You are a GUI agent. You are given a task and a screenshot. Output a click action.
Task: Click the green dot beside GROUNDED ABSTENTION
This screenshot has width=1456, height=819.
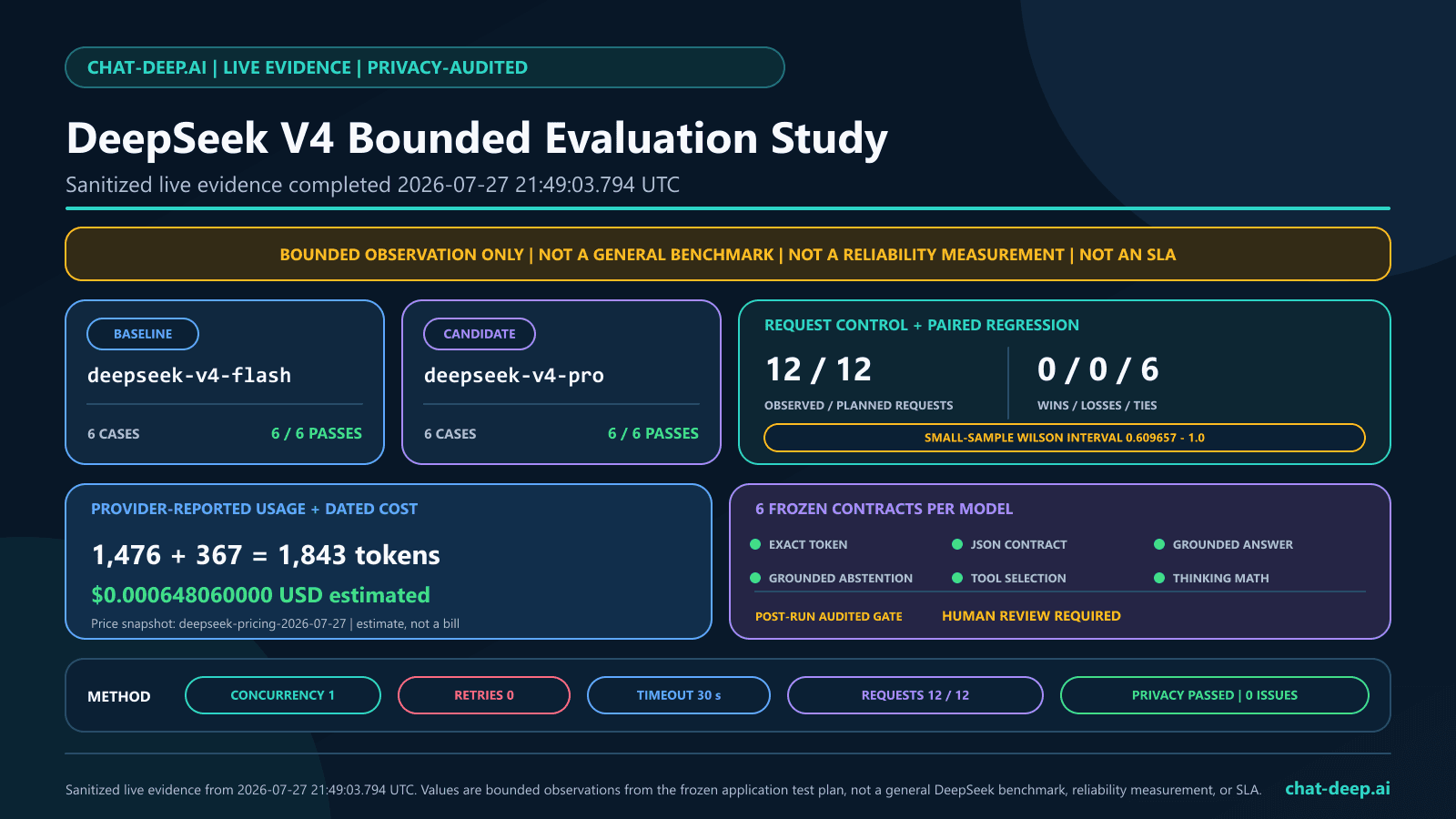pos(755,578)
